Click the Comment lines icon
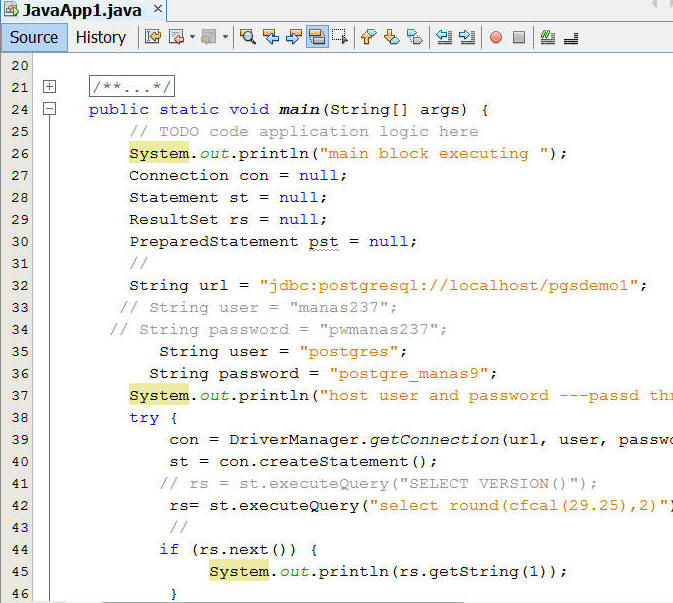This screenshot has height=603, width=673. point(548,37)
